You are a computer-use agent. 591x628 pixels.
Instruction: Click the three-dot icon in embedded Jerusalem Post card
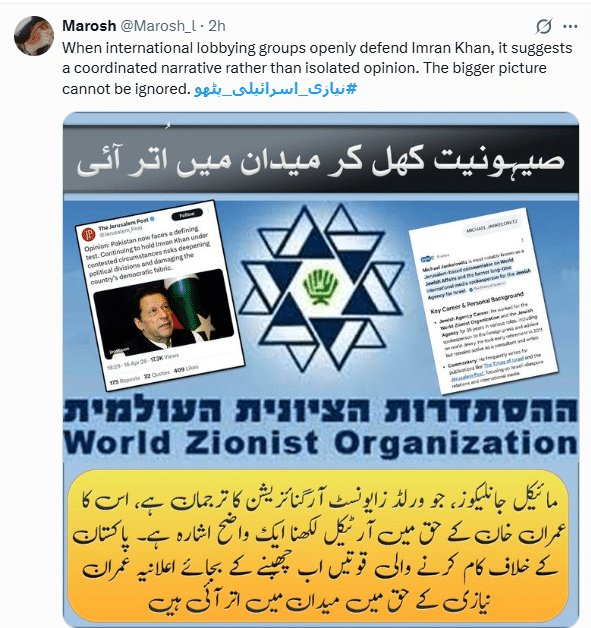208,211
